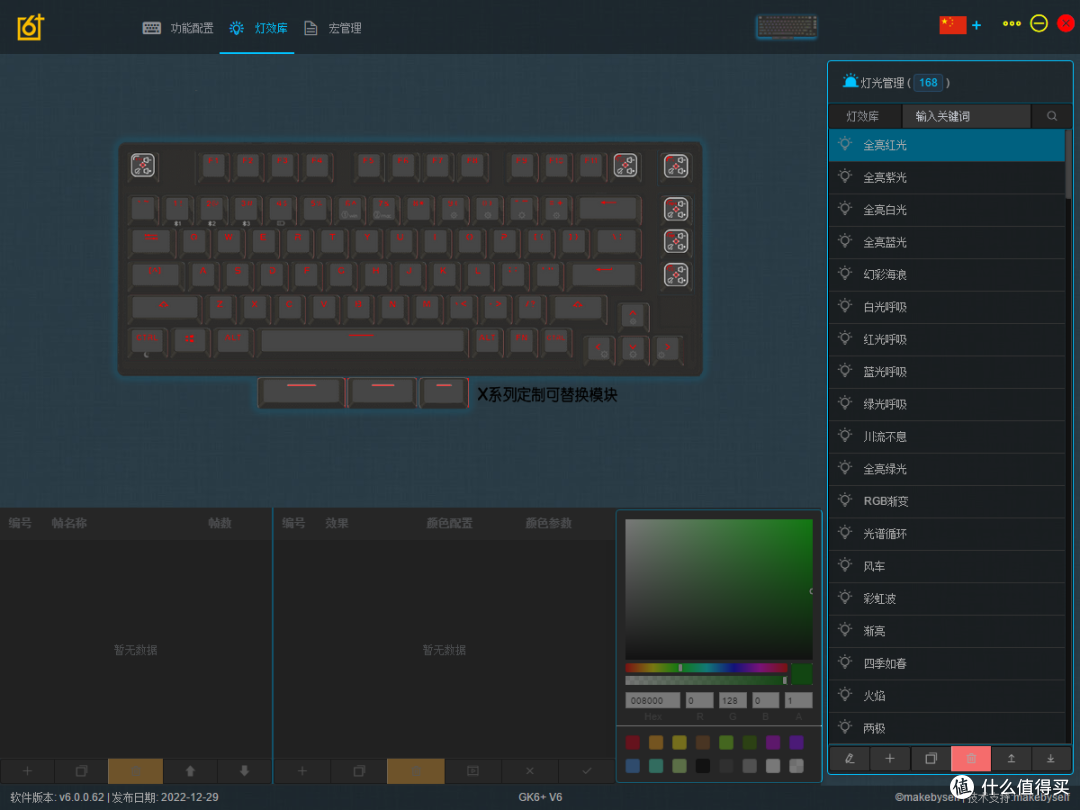The image size is (1080, 810).
Task: Select the RGB渐变 light effect
Action: 946,501
